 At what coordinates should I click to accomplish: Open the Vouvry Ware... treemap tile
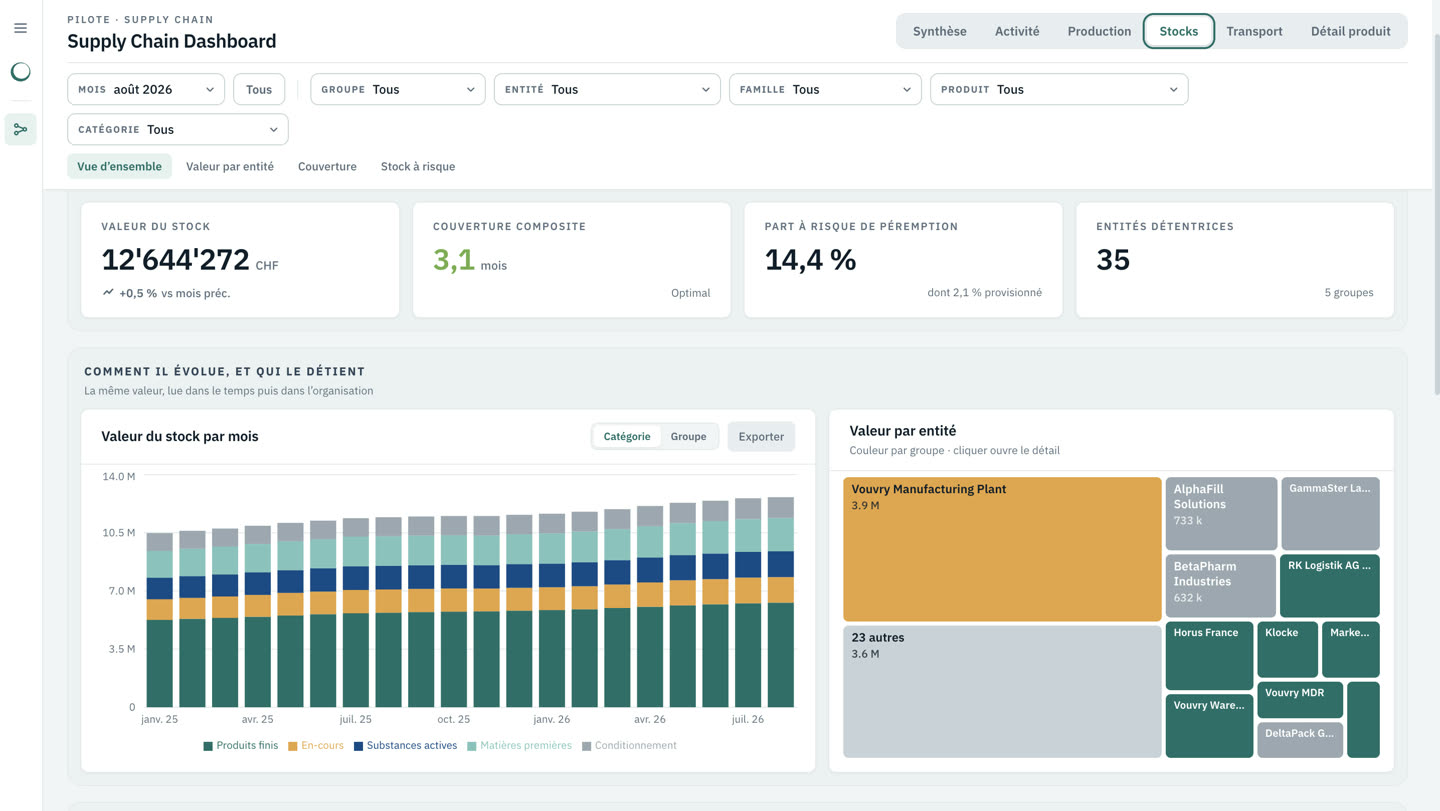(x=1209, y=725)
